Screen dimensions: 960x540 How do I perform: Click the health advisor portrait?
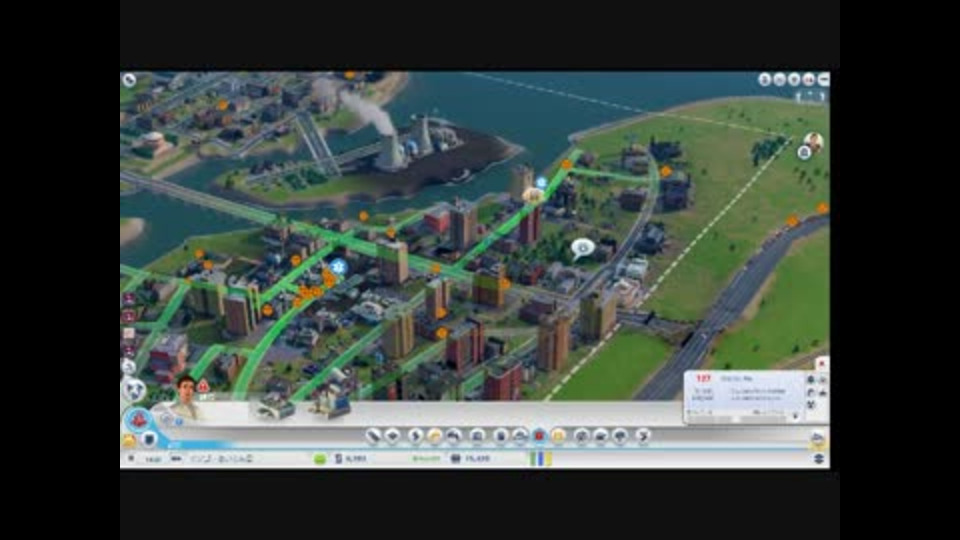186,396
